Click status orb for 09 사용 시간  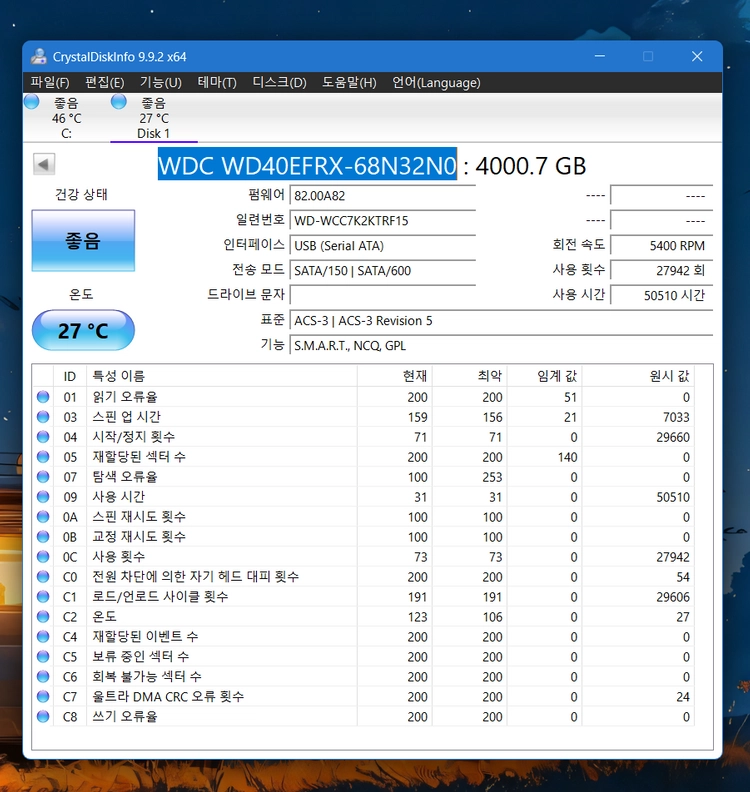[43, 497]
